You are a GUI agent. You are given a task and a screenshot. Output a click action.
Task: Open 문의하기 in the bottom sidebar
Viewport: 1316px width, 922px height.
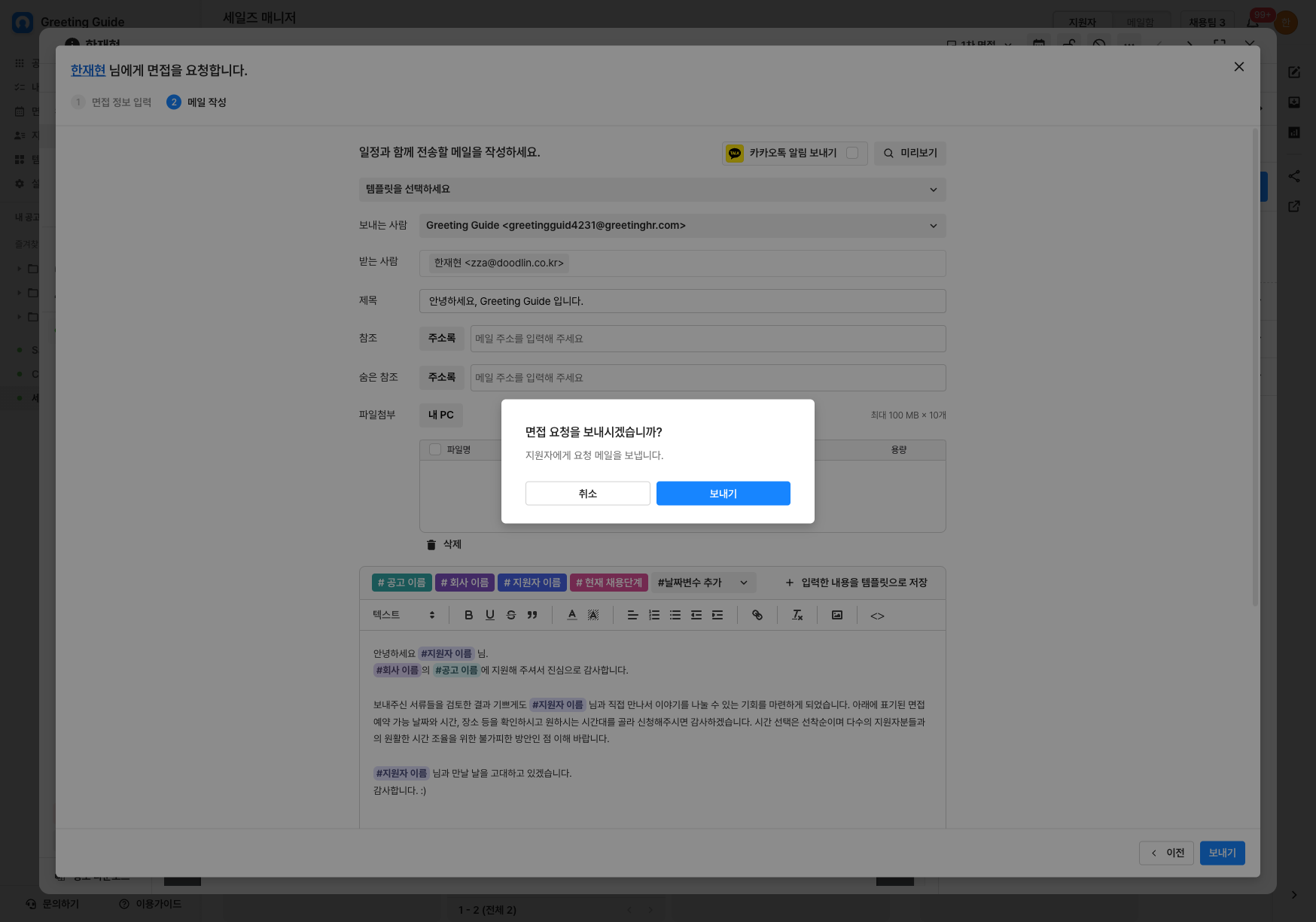point(53,904)
